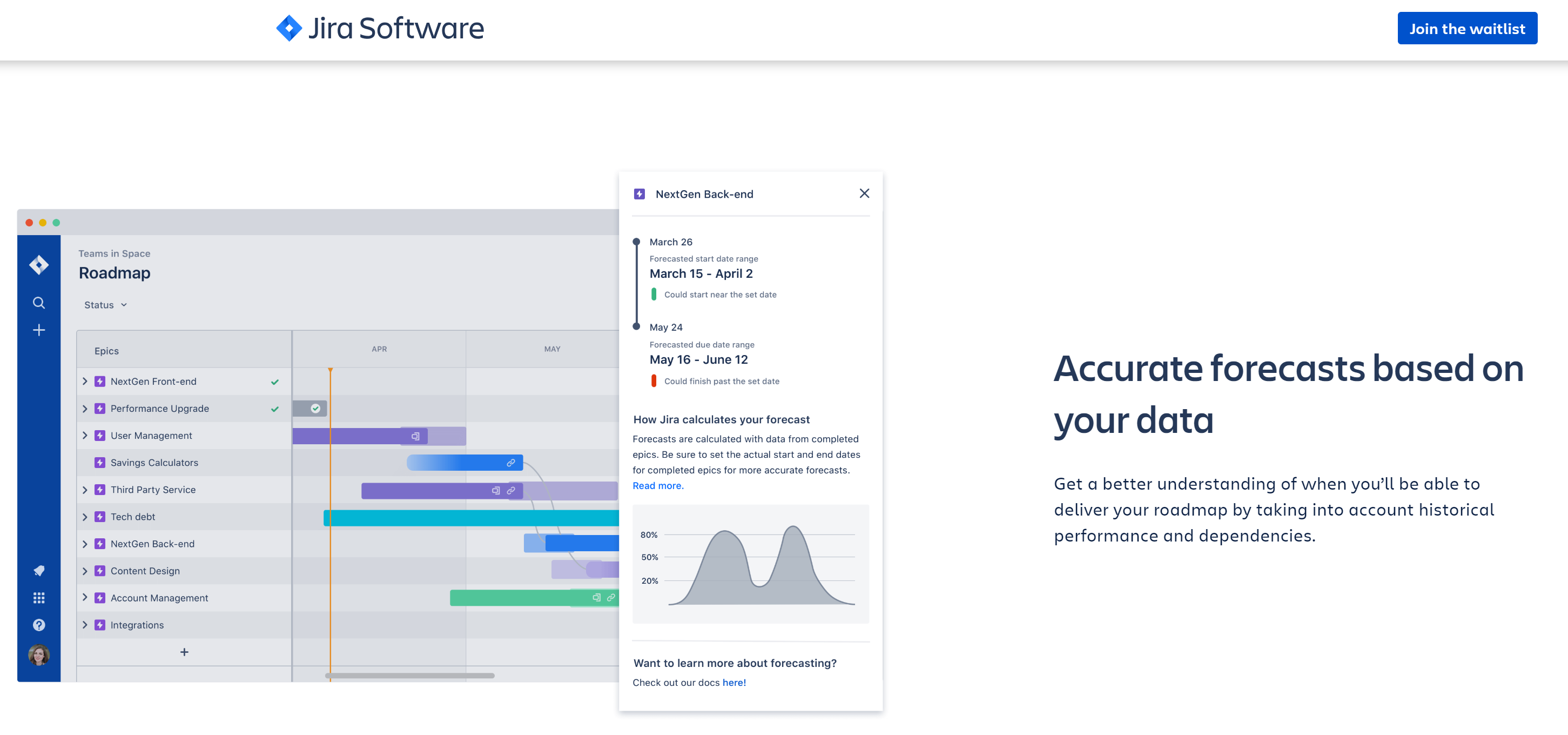Viewport: 1568px width, 735px height.
Task: Open Search from the left sidebar
Action: (x=39, y=303)
